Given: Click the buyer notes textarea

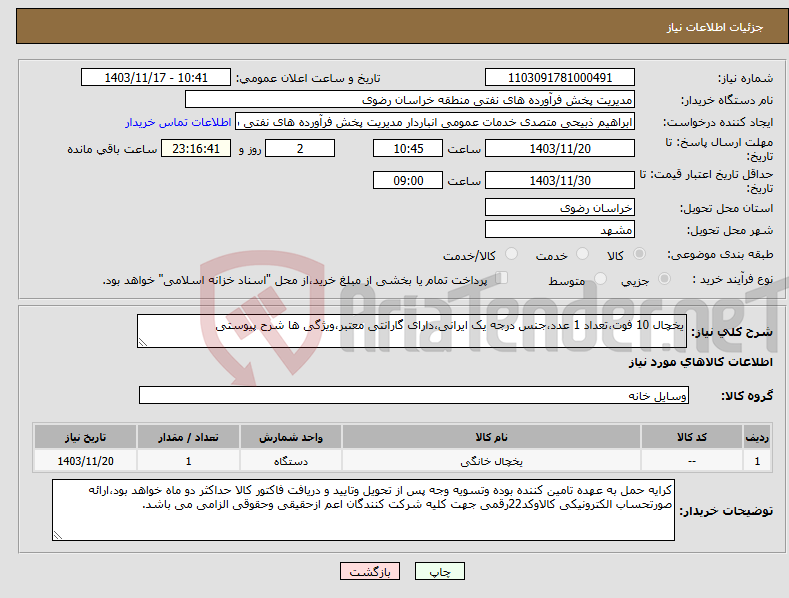Looking at the screenshot, I should tap(363, 510).
